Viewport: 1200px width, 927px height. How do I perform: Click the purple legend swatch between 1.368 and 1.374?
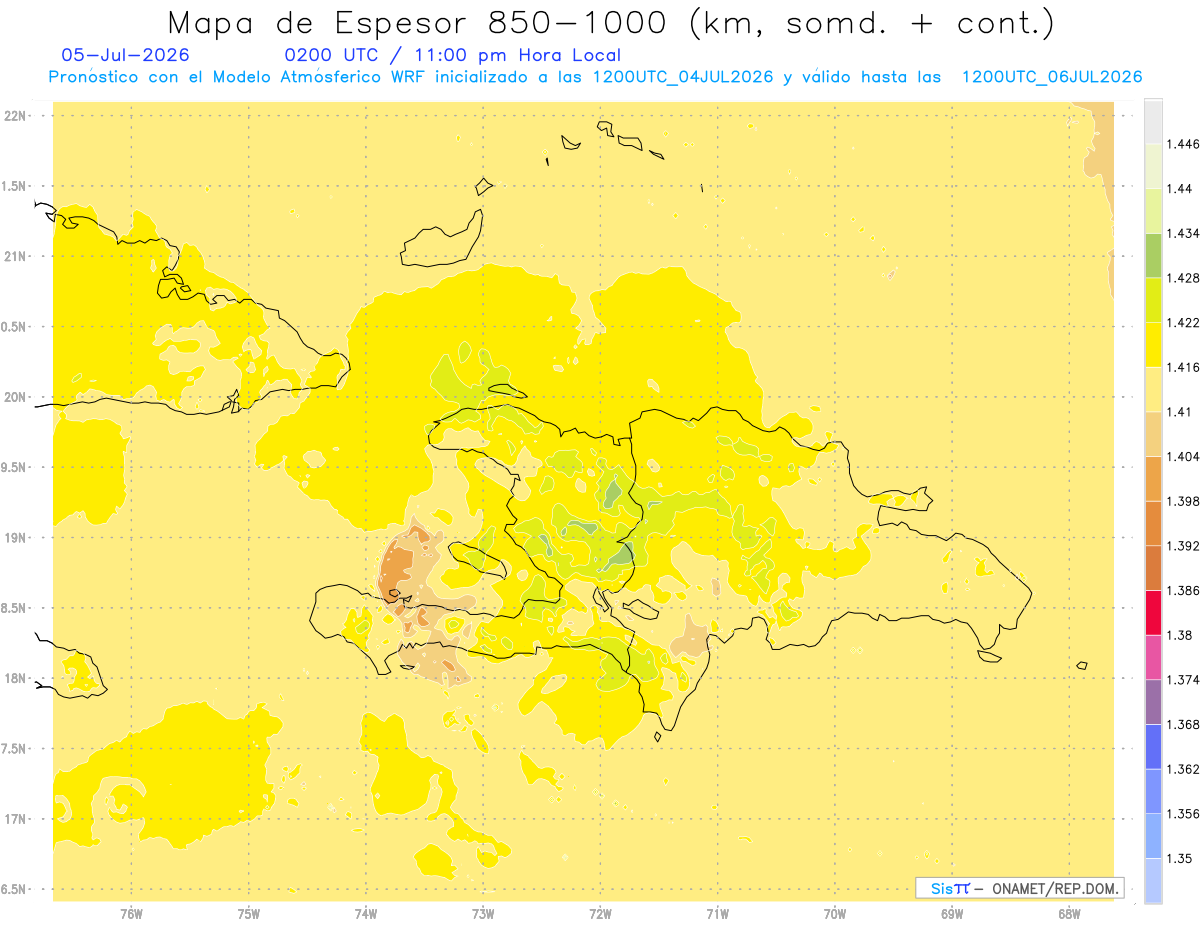tap(1153, 702)
